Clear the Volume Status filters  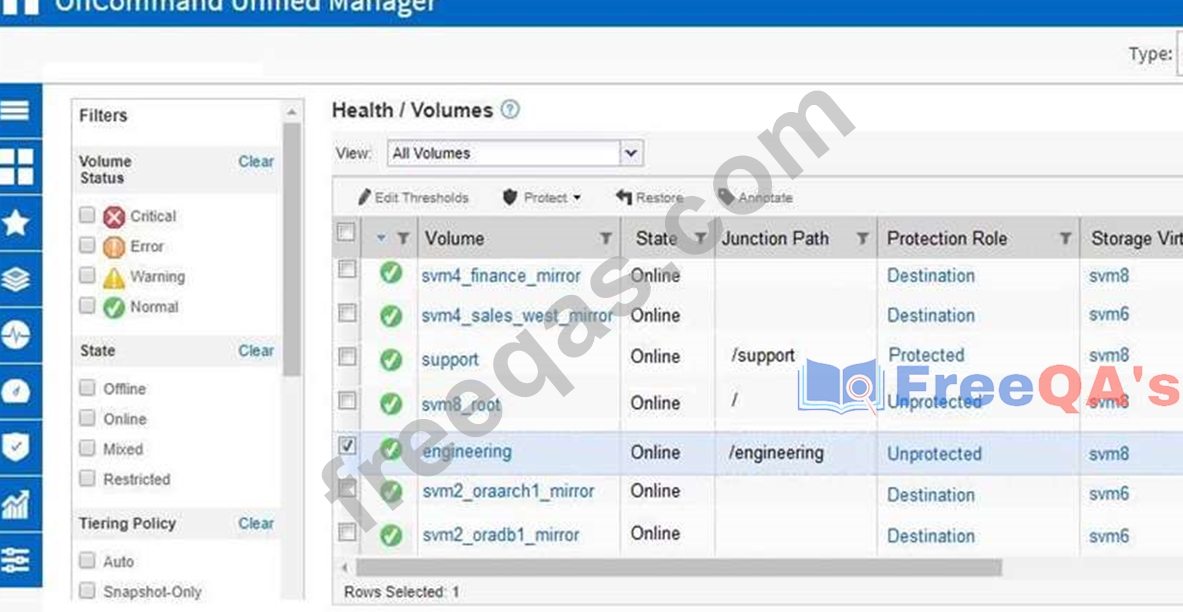tap(256, 161)
